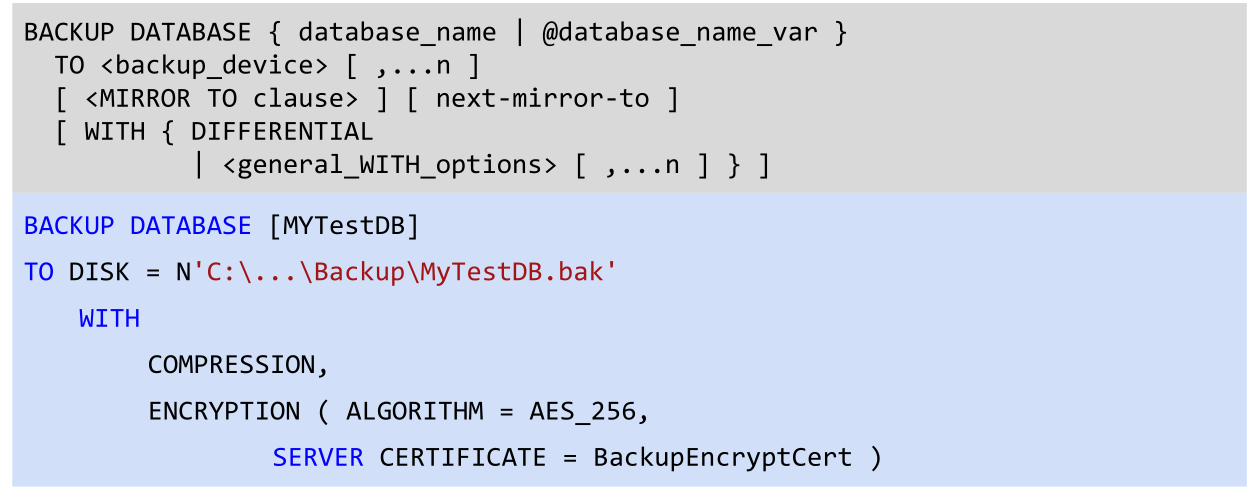1248x487 pixels.
Task: Click the <backup_device> syntax placeholder
Action: pyautogui.click(x=214, y=66)
